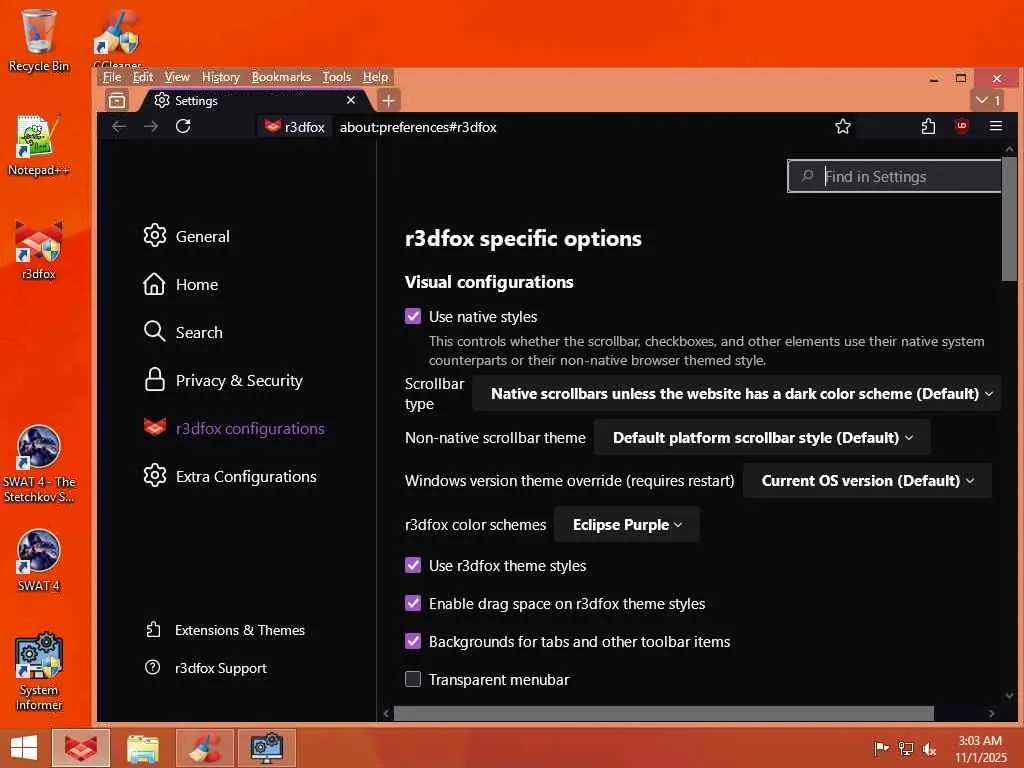This screenshot has width=1024, height=768.
Task: Go to Privacy & Security category
Action: click(223, 380)
